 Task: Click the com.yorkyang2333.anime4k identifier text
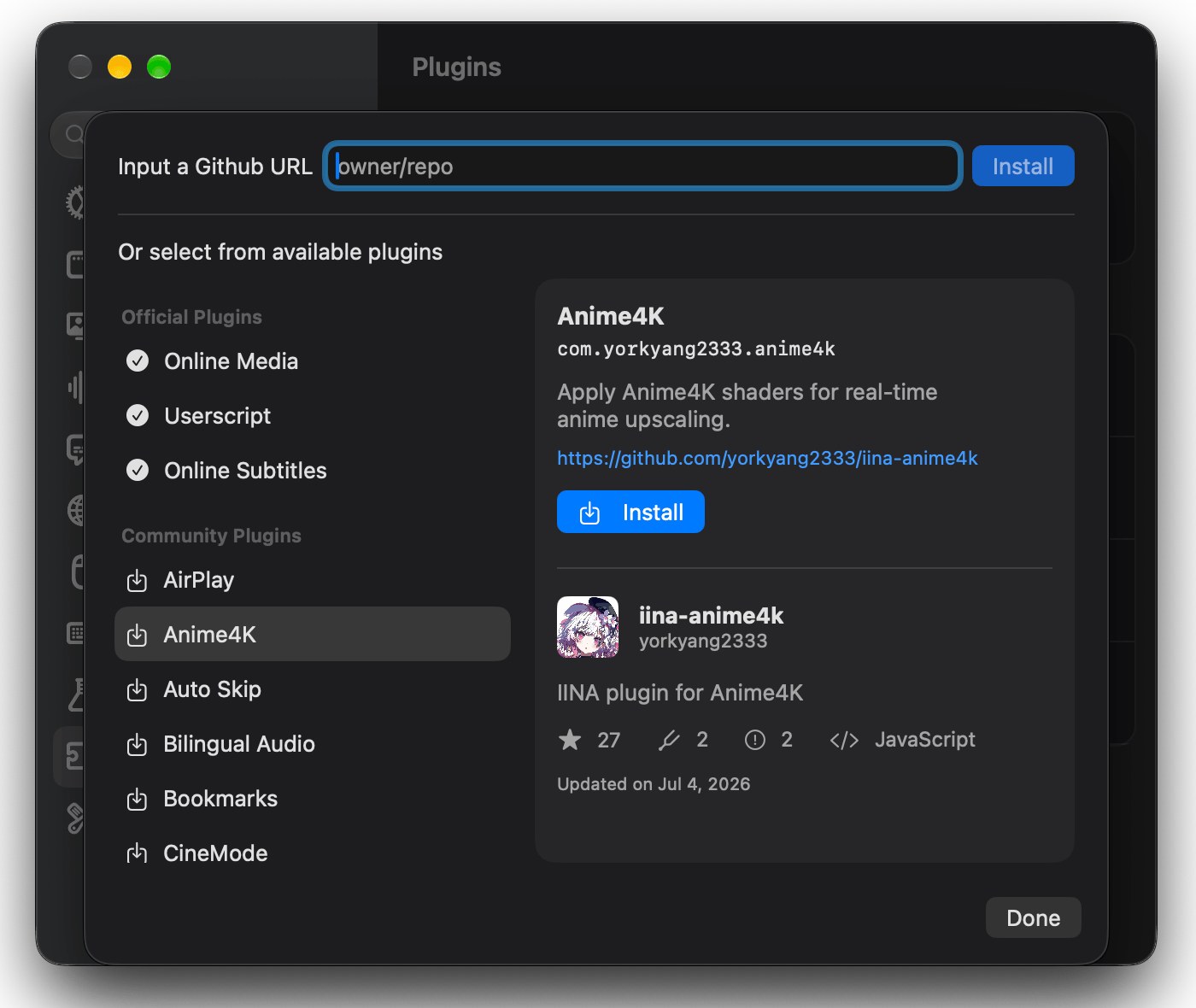click(x=696, y=349)
